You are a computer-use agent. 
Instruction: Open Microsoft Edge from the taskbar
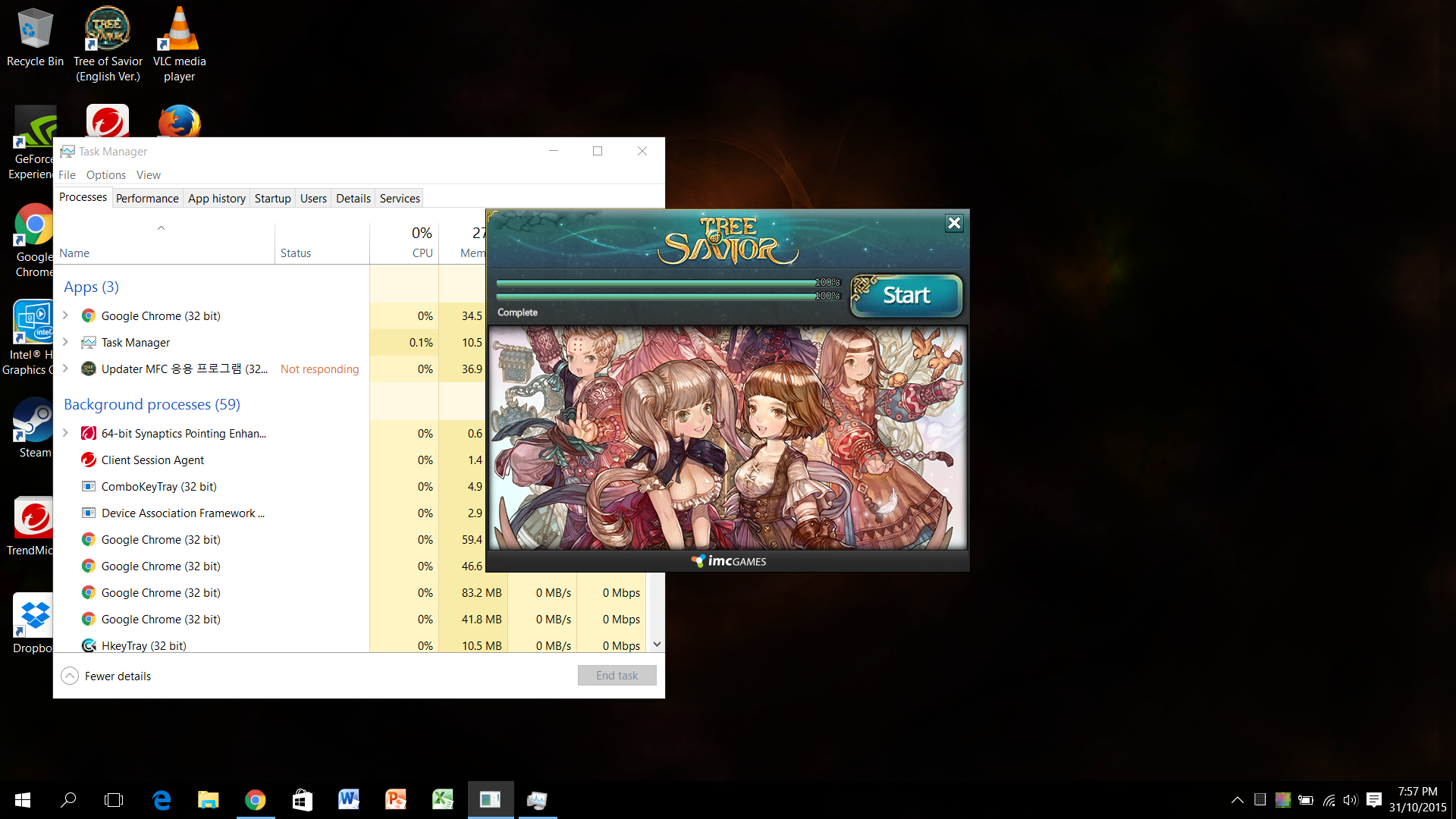pos(162,800)
